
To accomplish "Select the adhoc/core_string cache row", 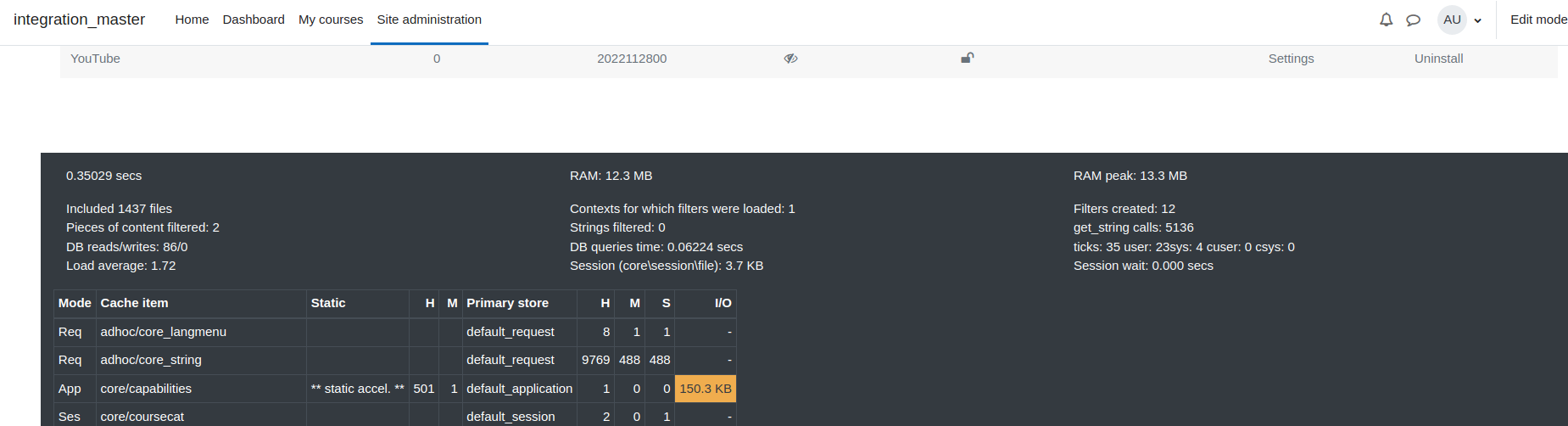I will click(x=395, y=360).
